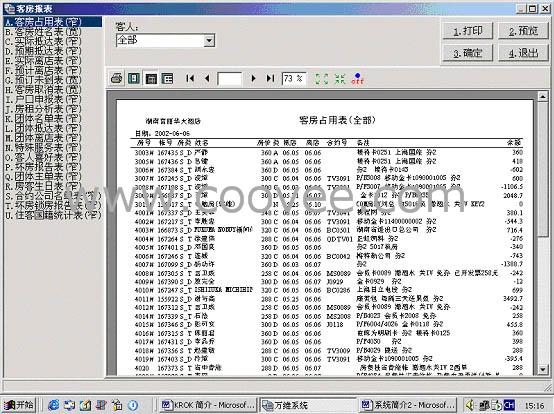Toggle the blue dot 'off' icon
Screen dimensions: 554x414
pos(358,78)
